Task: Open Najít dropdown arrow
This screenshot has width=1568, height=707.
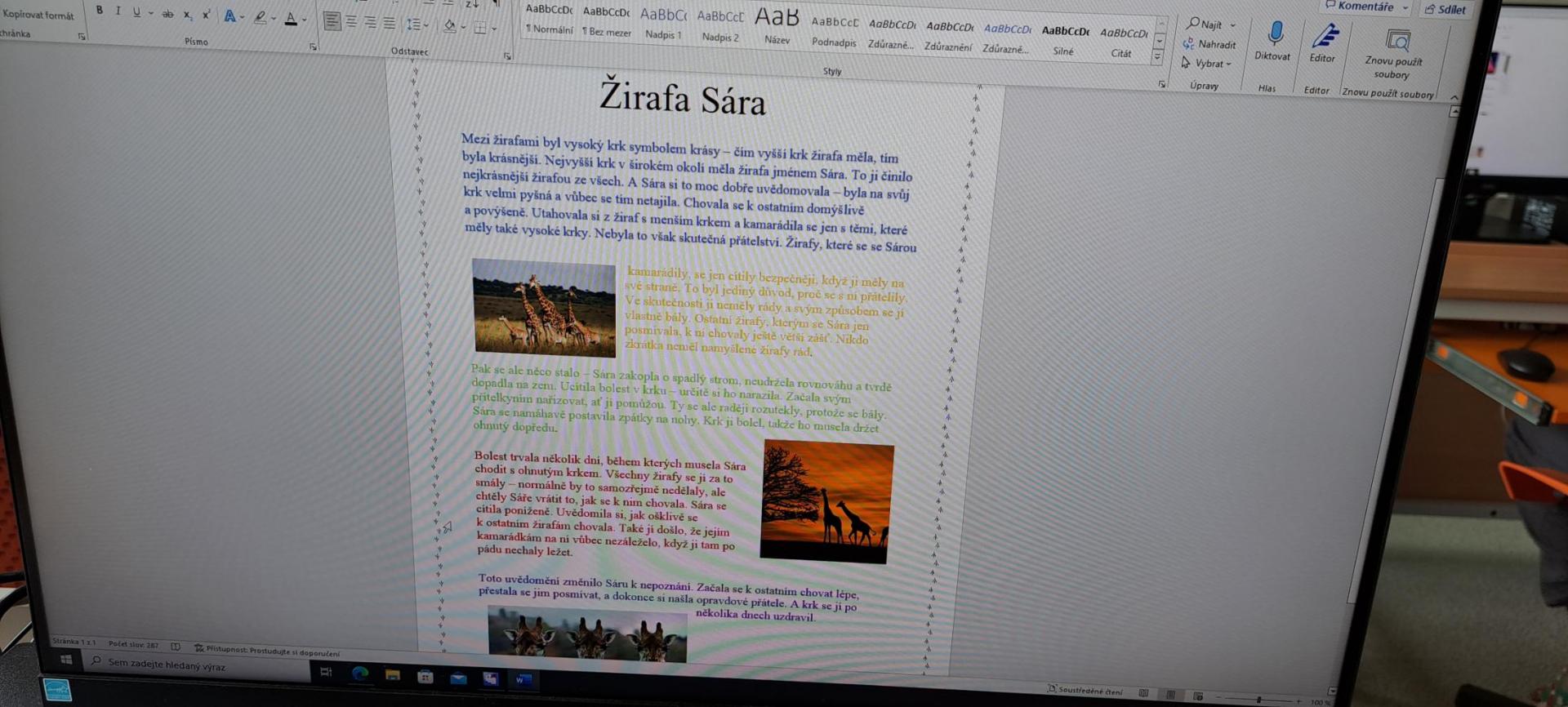Action: 1232,25
